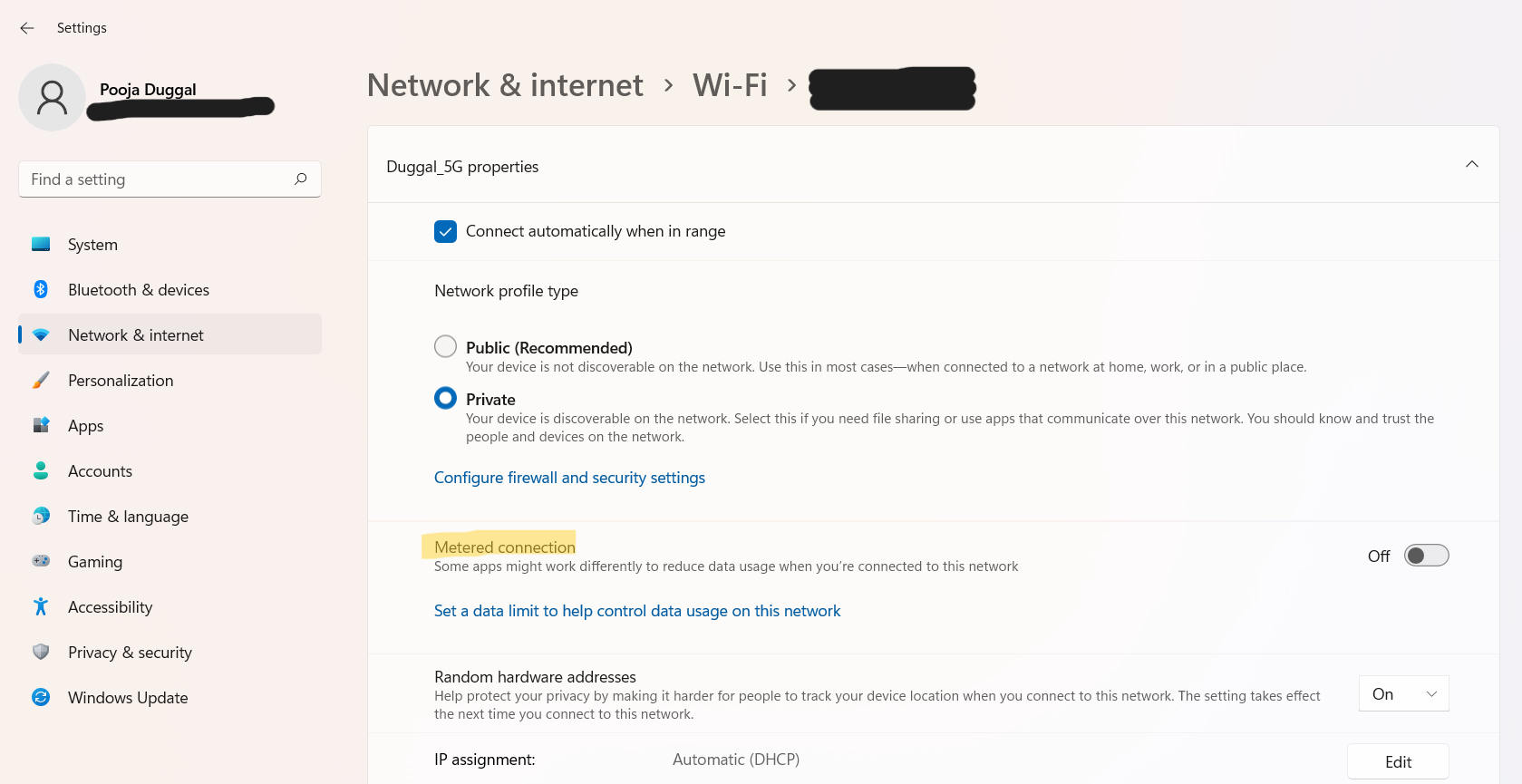Image resolution: width=1522 pixels, height=784 pixels.
Task: Click Set a data limit link
Action: [637, 611]
